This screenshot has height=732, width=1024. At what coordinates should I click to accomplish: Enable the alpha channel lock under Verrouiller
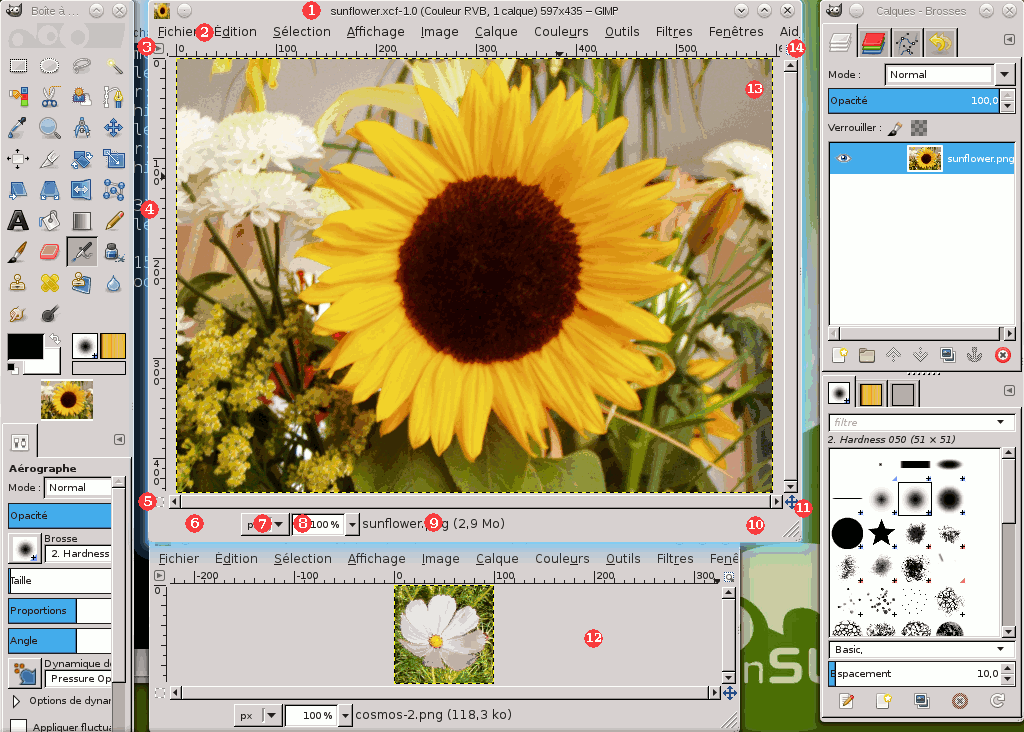point(917,128)
